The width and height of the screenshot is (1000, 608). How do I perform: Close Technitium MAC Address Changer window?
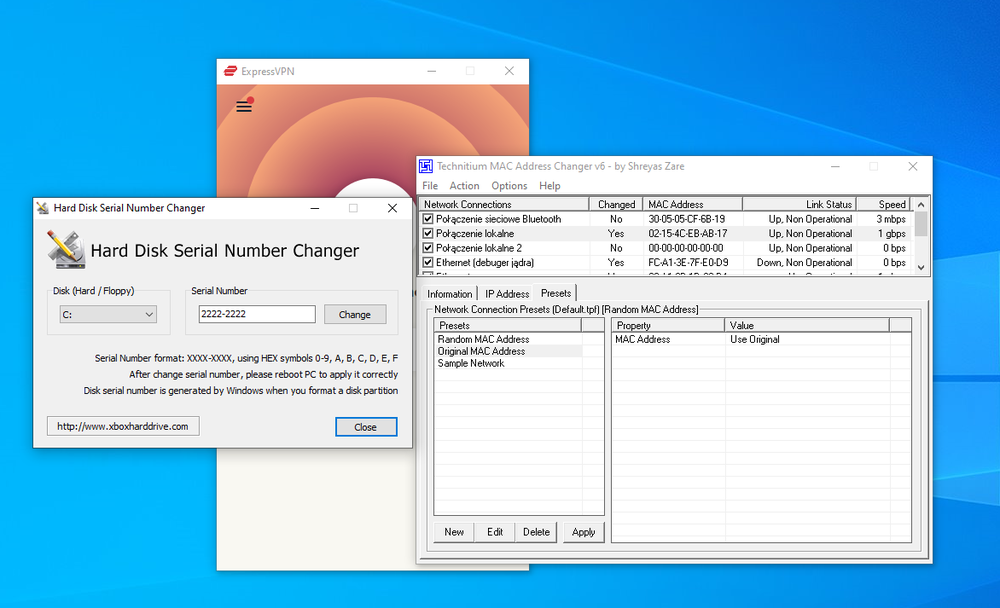click(x=913, y=166)
